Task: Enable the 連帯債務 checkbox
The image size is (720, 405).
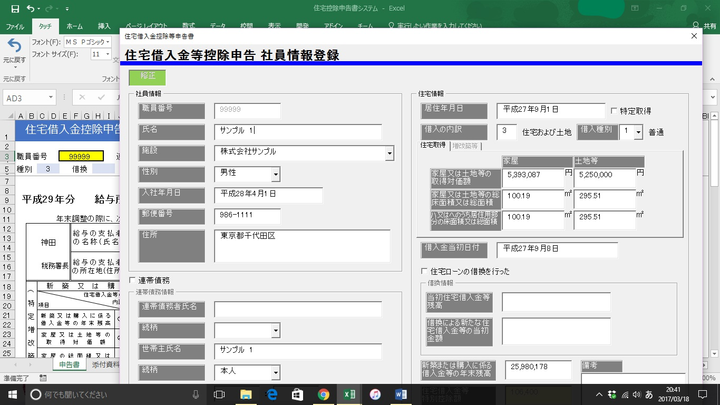Action: tap(132, 280)
